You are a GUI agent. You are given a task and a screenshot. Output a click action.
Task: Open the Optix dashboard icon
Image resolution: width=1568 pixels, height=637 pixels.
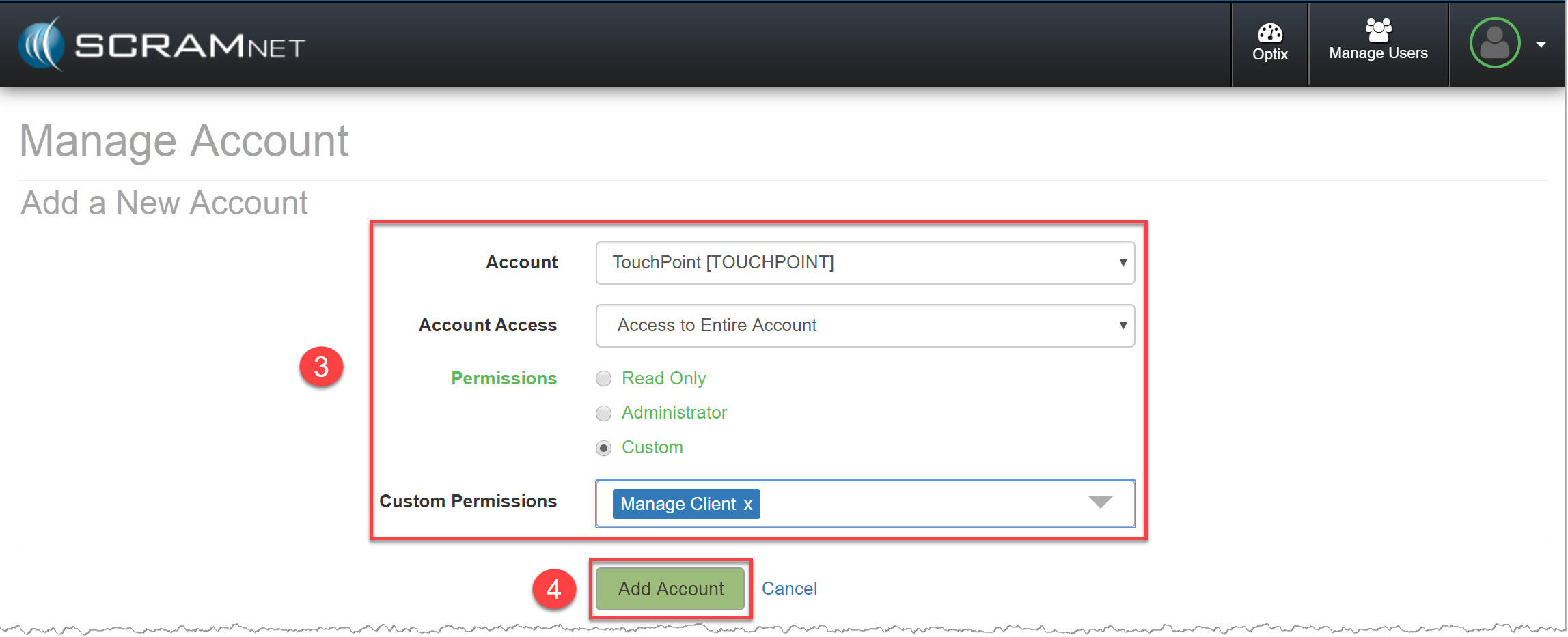point(1270,32)
